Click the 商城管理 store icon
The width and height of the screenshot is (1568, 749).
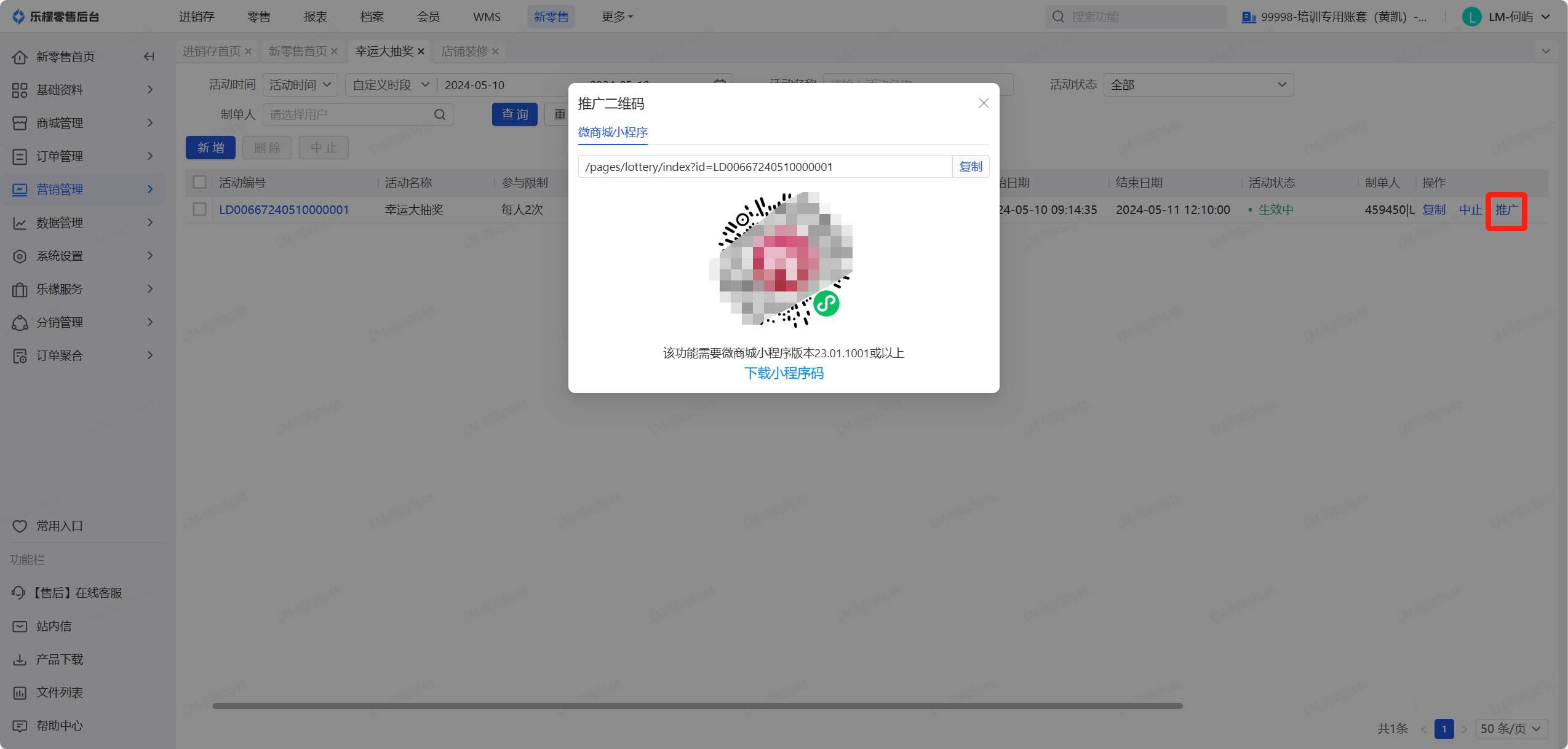tap(20, 123)
